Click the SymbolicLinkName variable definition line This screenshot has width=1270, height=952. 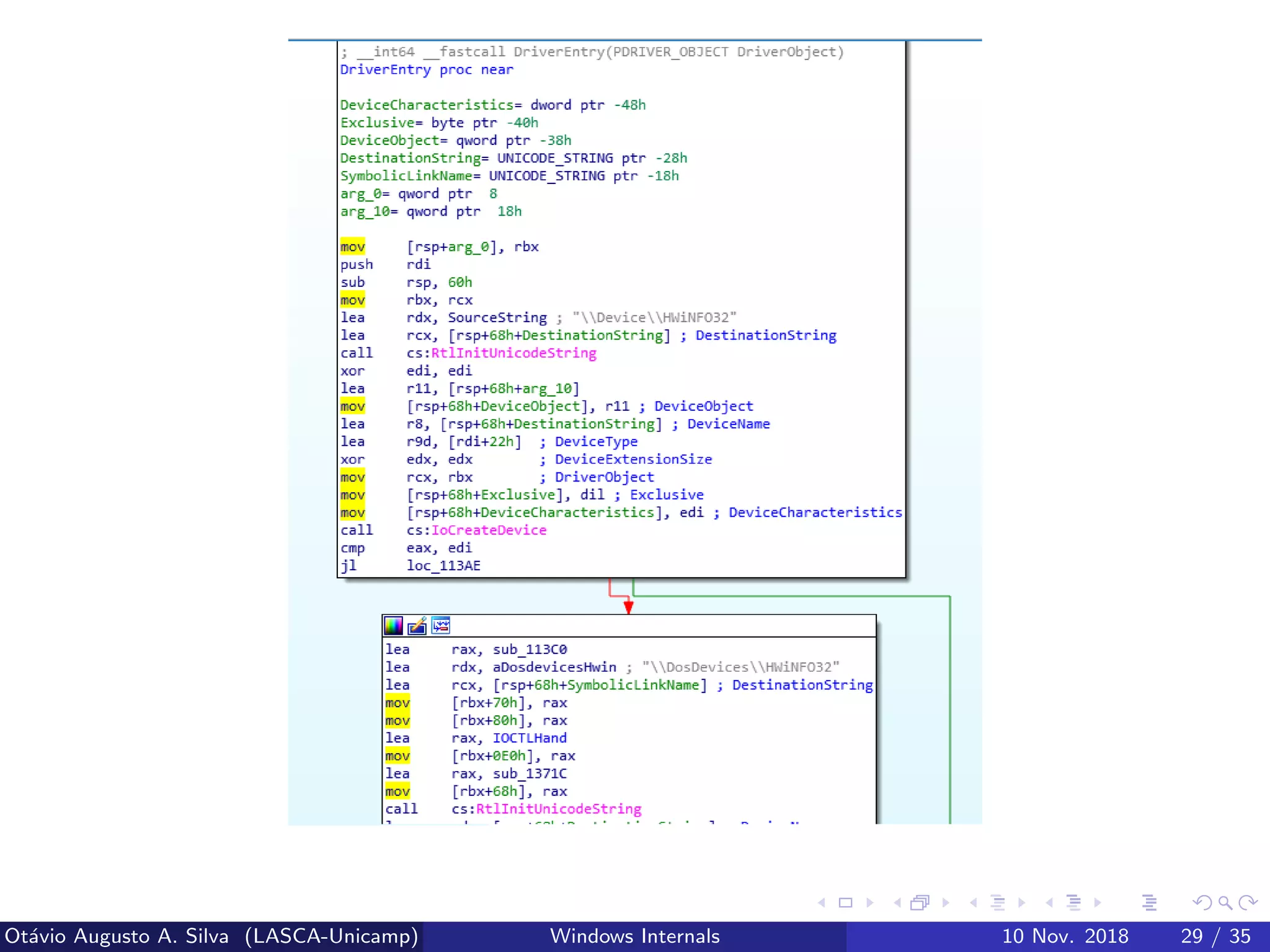[x=509, y=176]
